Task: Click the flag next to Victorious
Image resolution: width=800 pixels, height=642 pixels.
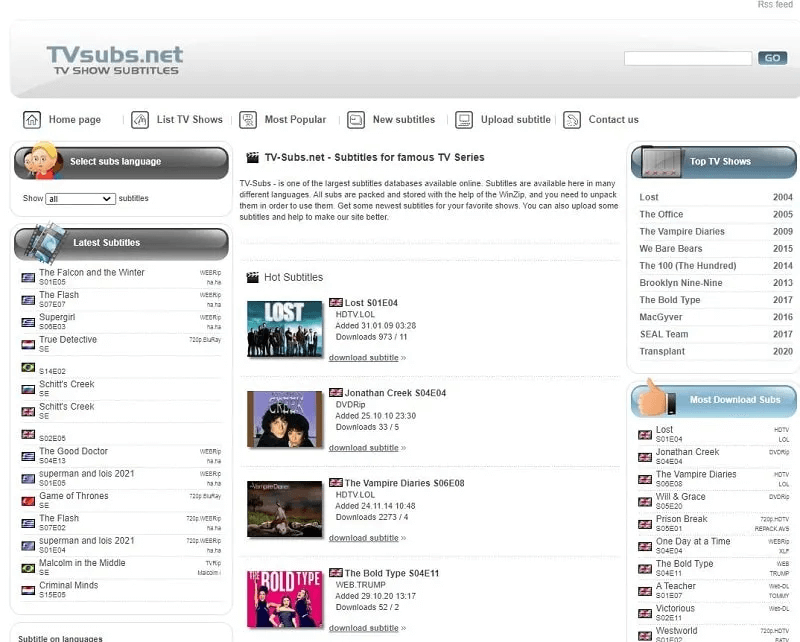Action: tap(645, 613)
